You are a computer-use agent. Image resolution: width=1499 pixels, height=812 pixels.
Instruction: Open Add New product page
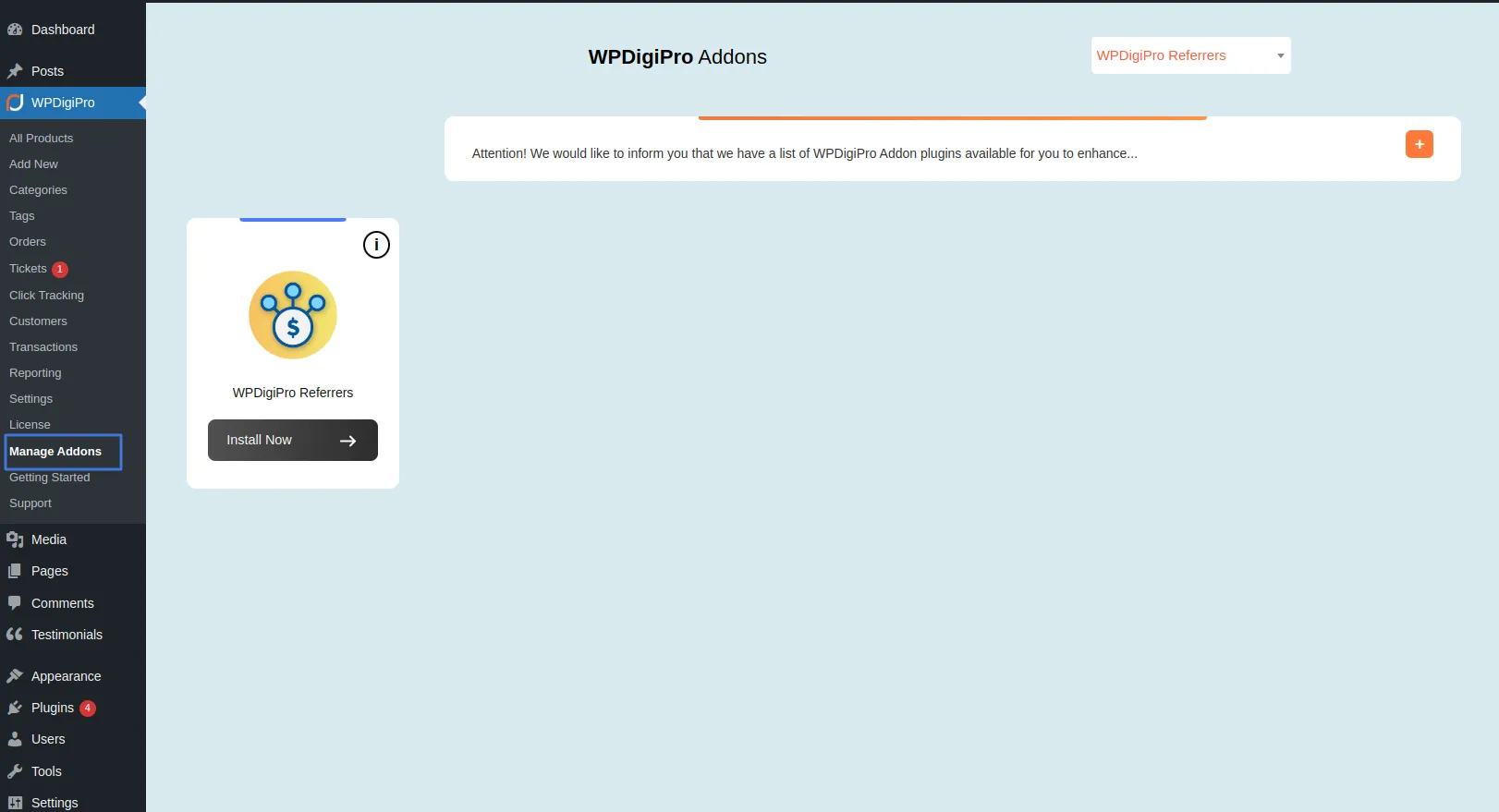click(33, 164)
